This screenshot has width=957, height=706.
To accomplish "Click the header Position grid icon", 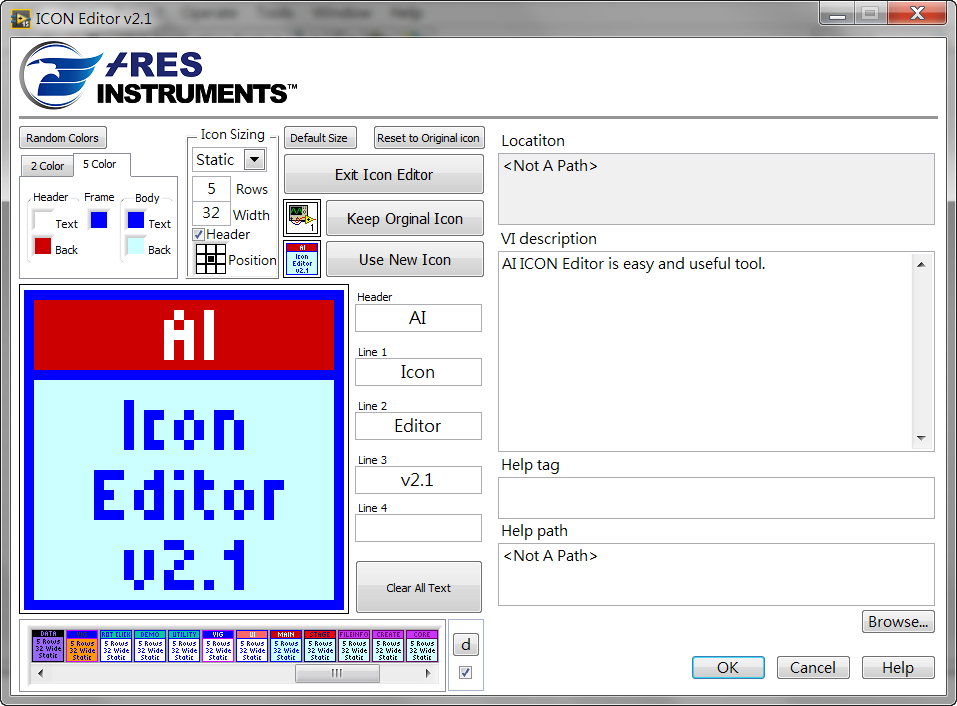I will pos(211,259).
